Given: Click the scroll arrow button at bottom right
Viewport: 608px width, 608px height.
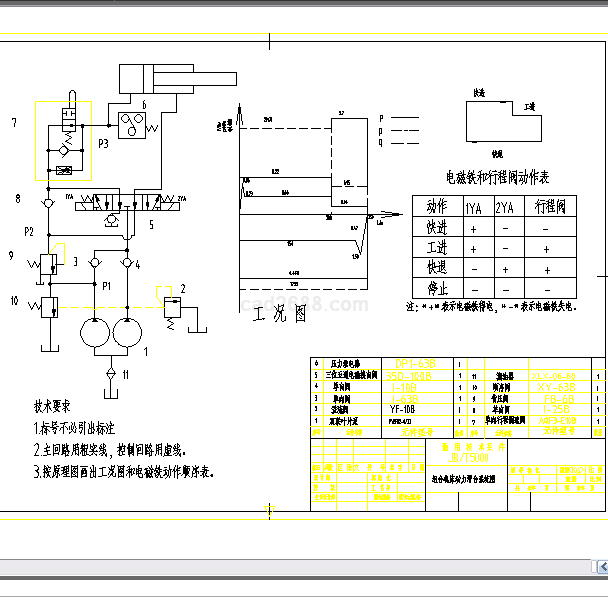Looking at the screenshot, I should (601, 567).
